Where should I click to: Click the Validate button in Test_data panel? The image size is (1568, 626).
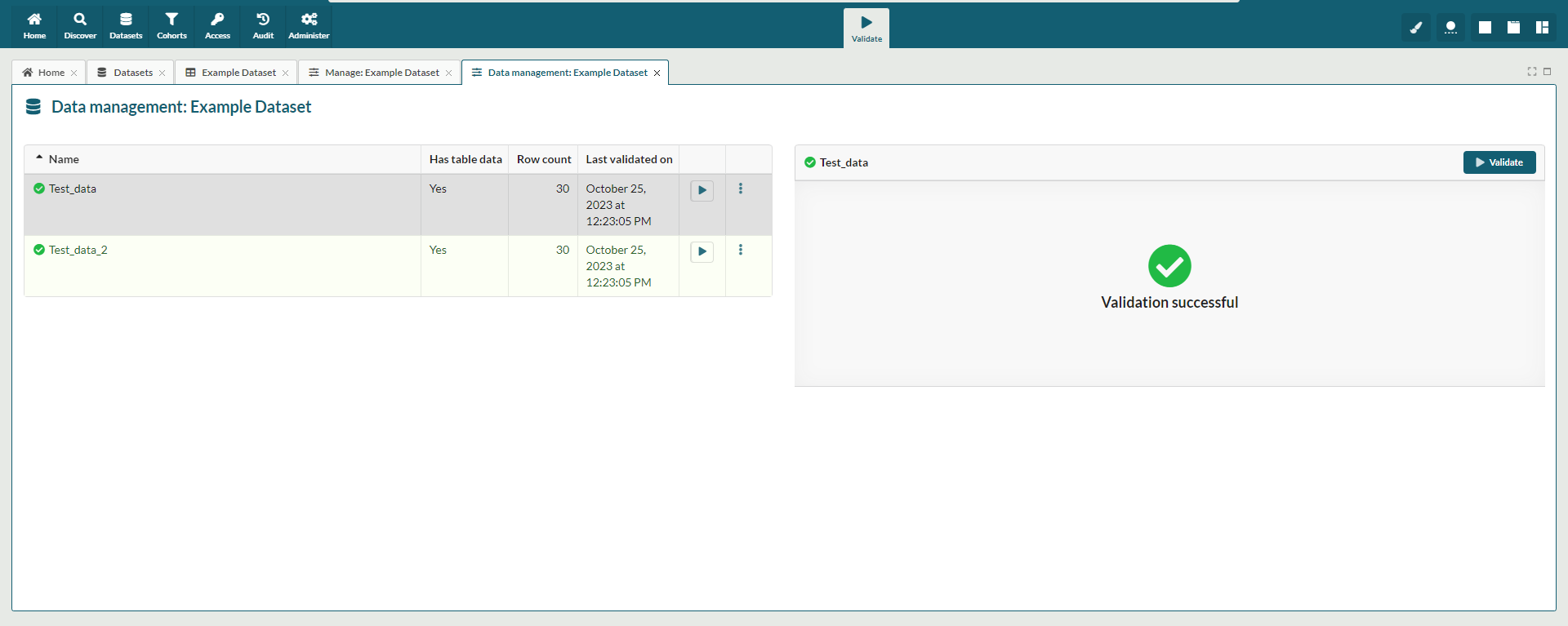tap(1499, 162)
